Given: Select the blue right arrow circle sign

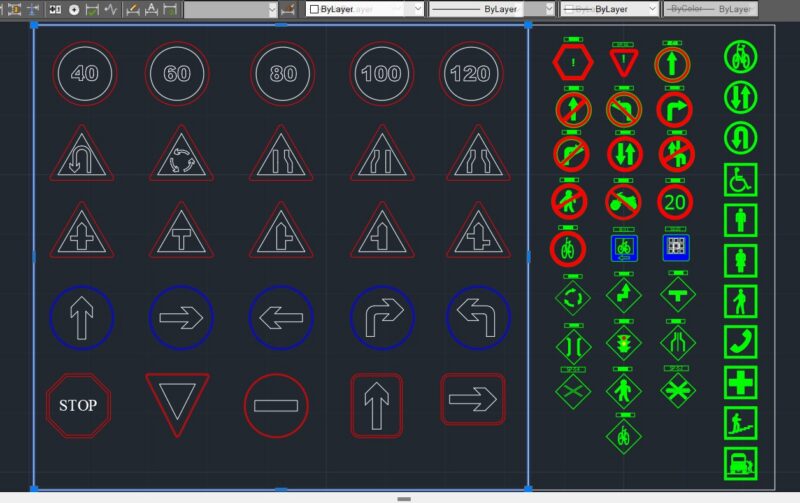Looking at the screenshot, I should pos(181,317).
